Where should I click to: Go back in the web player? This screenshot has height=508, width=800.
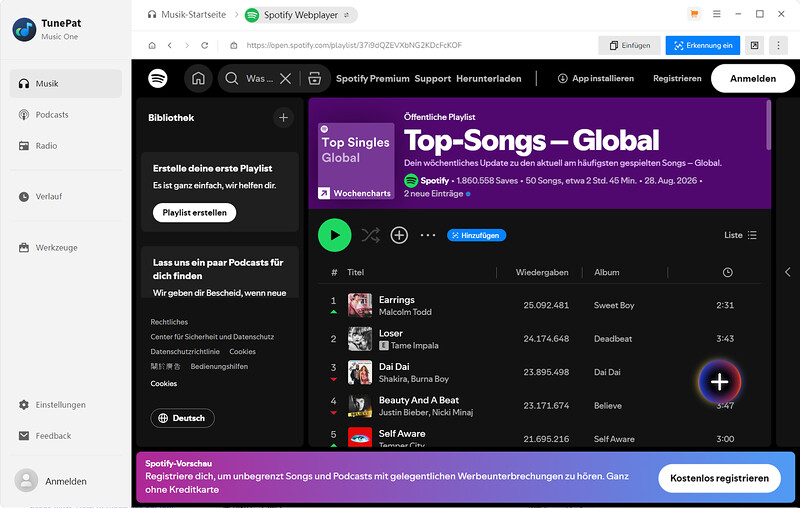pos(169,45)
